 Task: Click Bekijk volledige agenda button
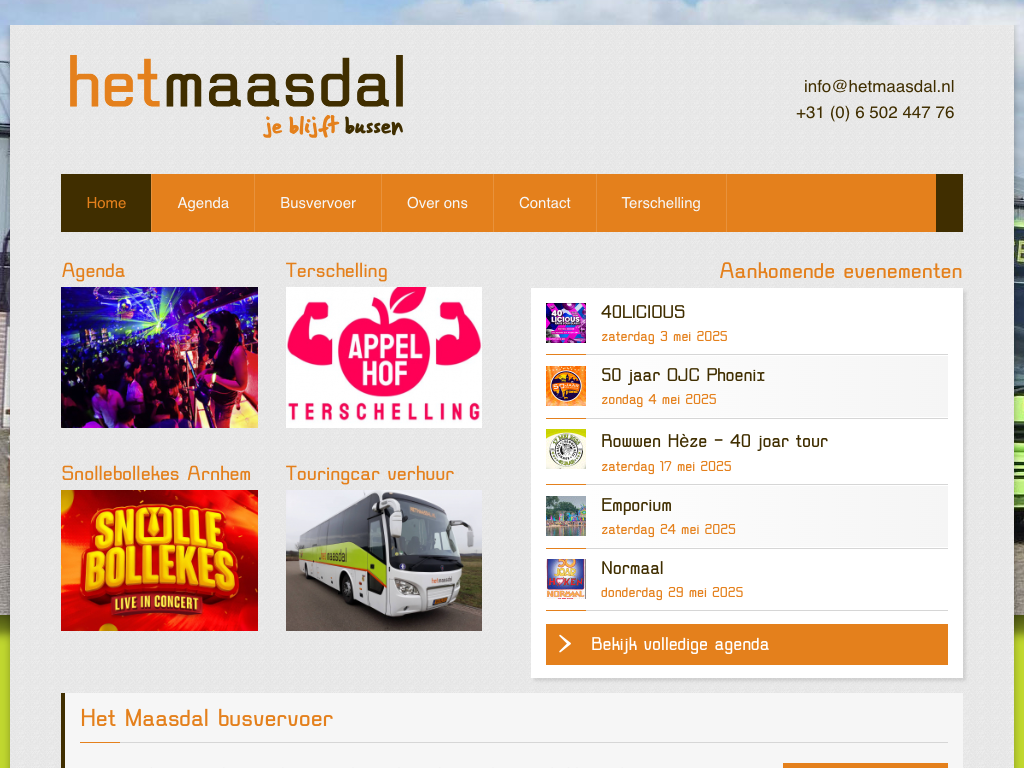point(746,645)
